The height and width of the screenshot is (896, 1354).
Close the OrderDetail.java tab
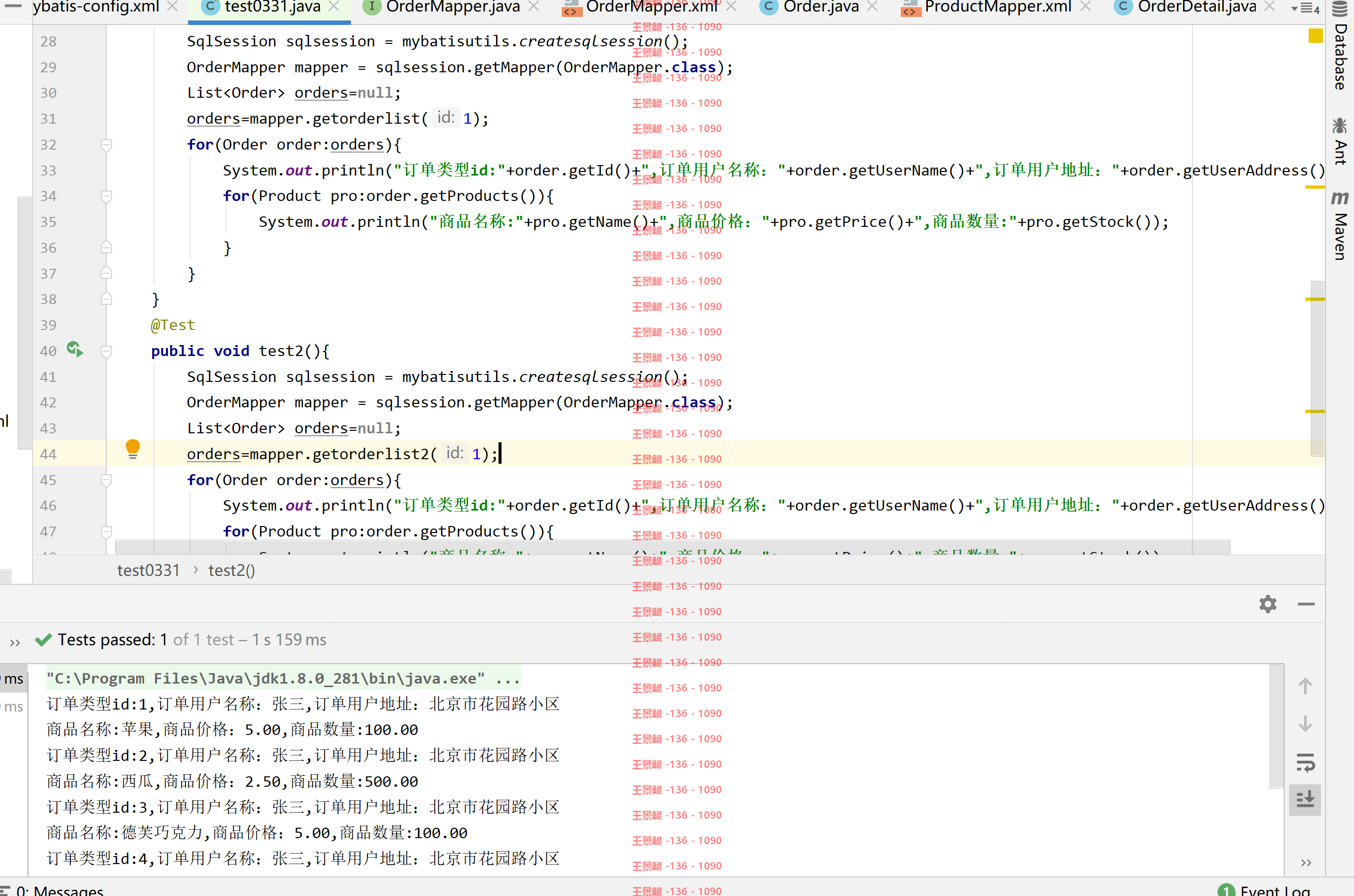(1269, 7)
